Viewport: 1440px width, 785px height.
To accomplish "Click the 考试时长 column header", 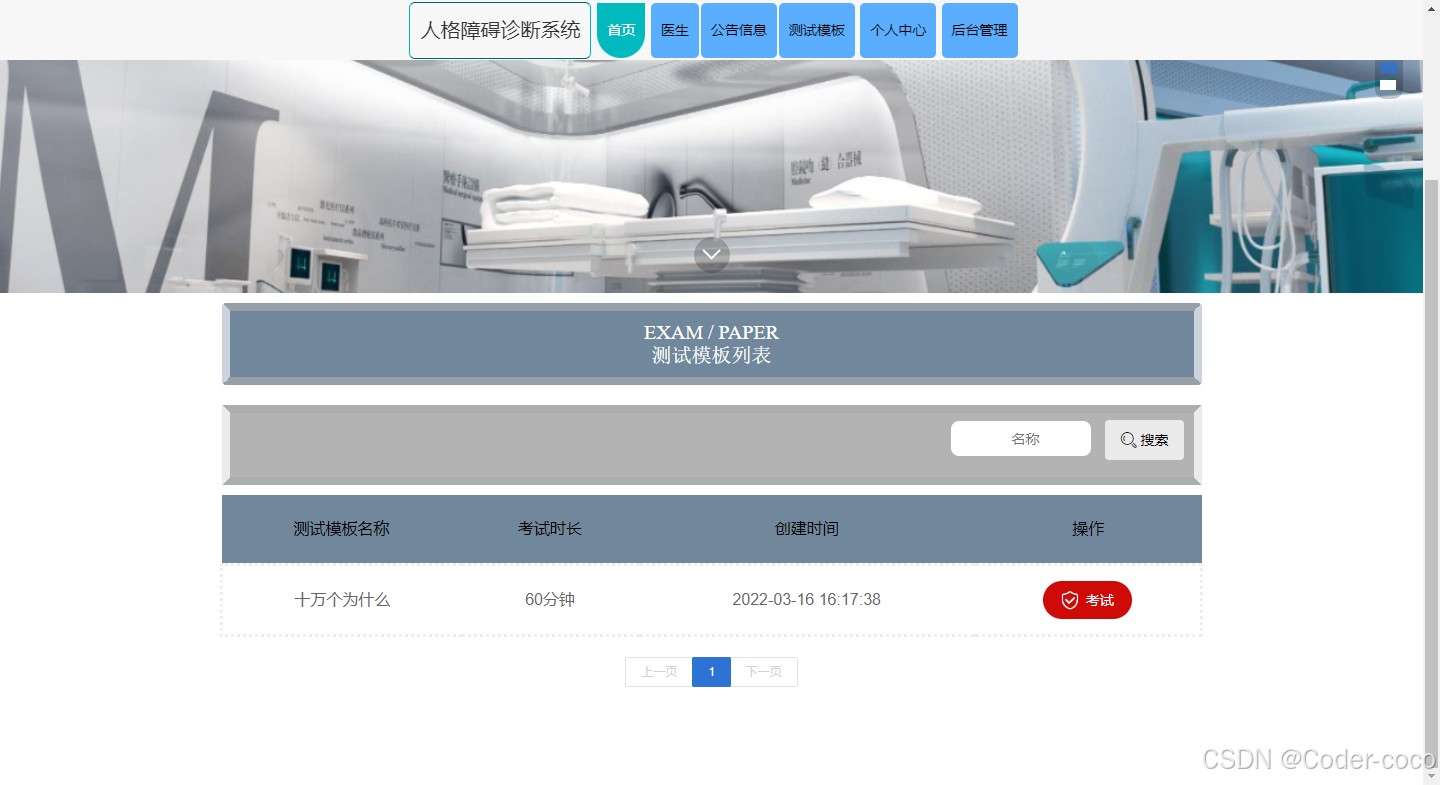I will coord(550,529).
